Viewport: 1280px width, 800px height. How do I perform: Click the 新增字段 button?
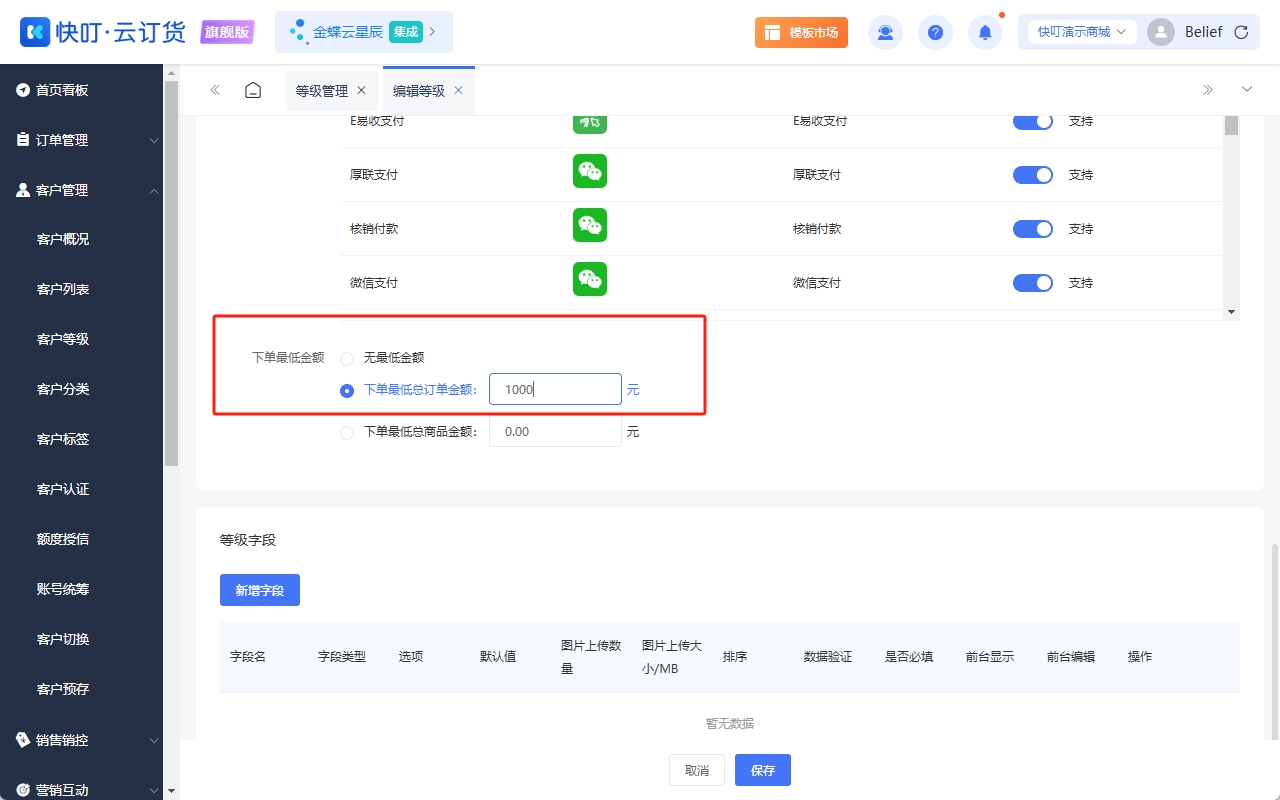(260, 590)
